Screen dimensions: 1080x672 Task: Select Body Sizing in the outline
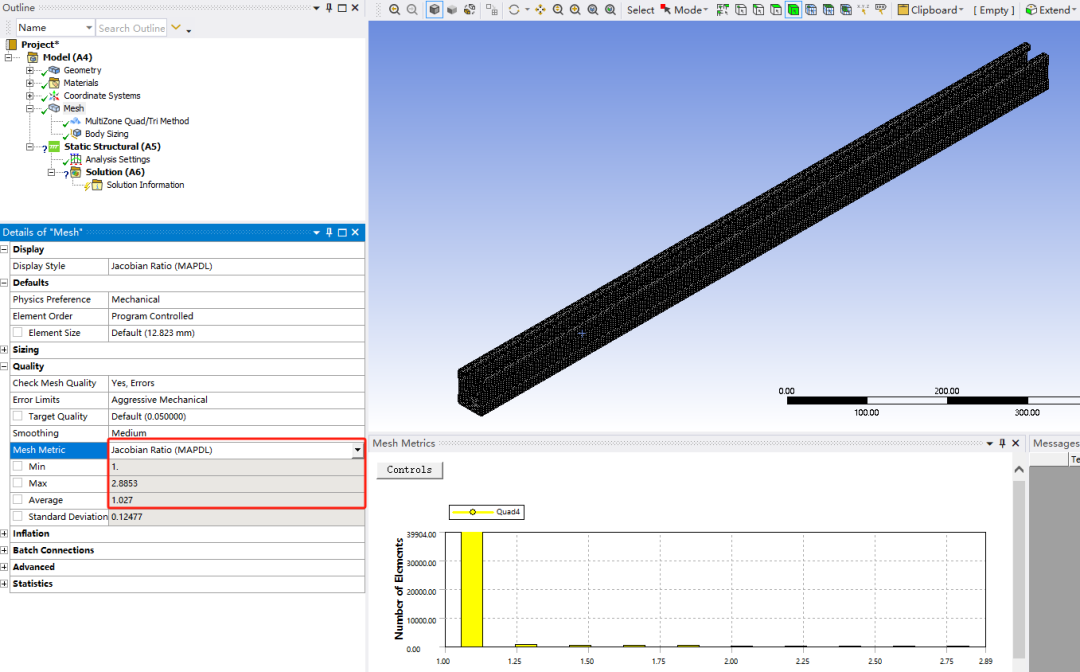coord(106,134)
